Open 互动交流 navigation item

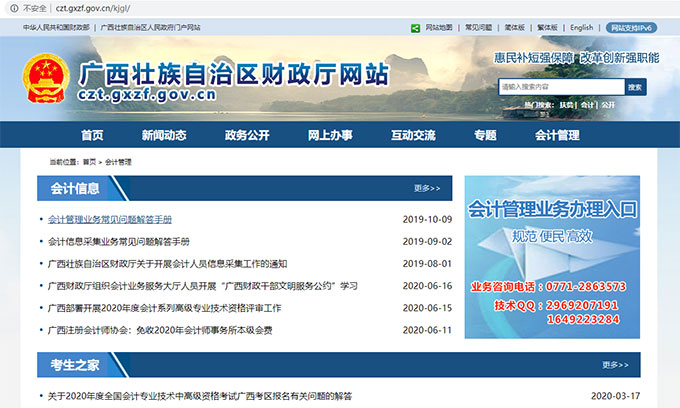click(x=412, y=135)
